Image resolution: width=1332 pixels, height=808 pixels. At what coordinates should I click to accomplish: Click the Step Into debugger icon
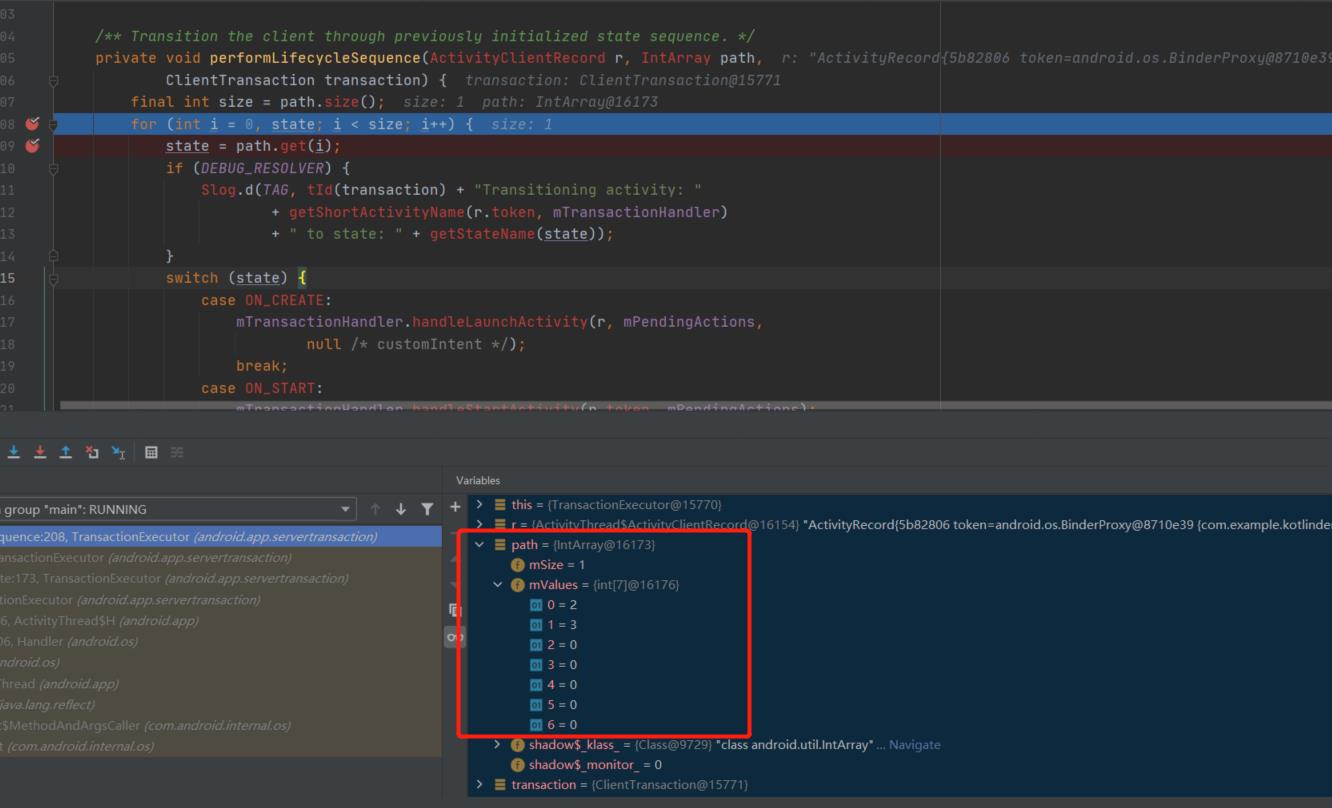click(14, 452)
